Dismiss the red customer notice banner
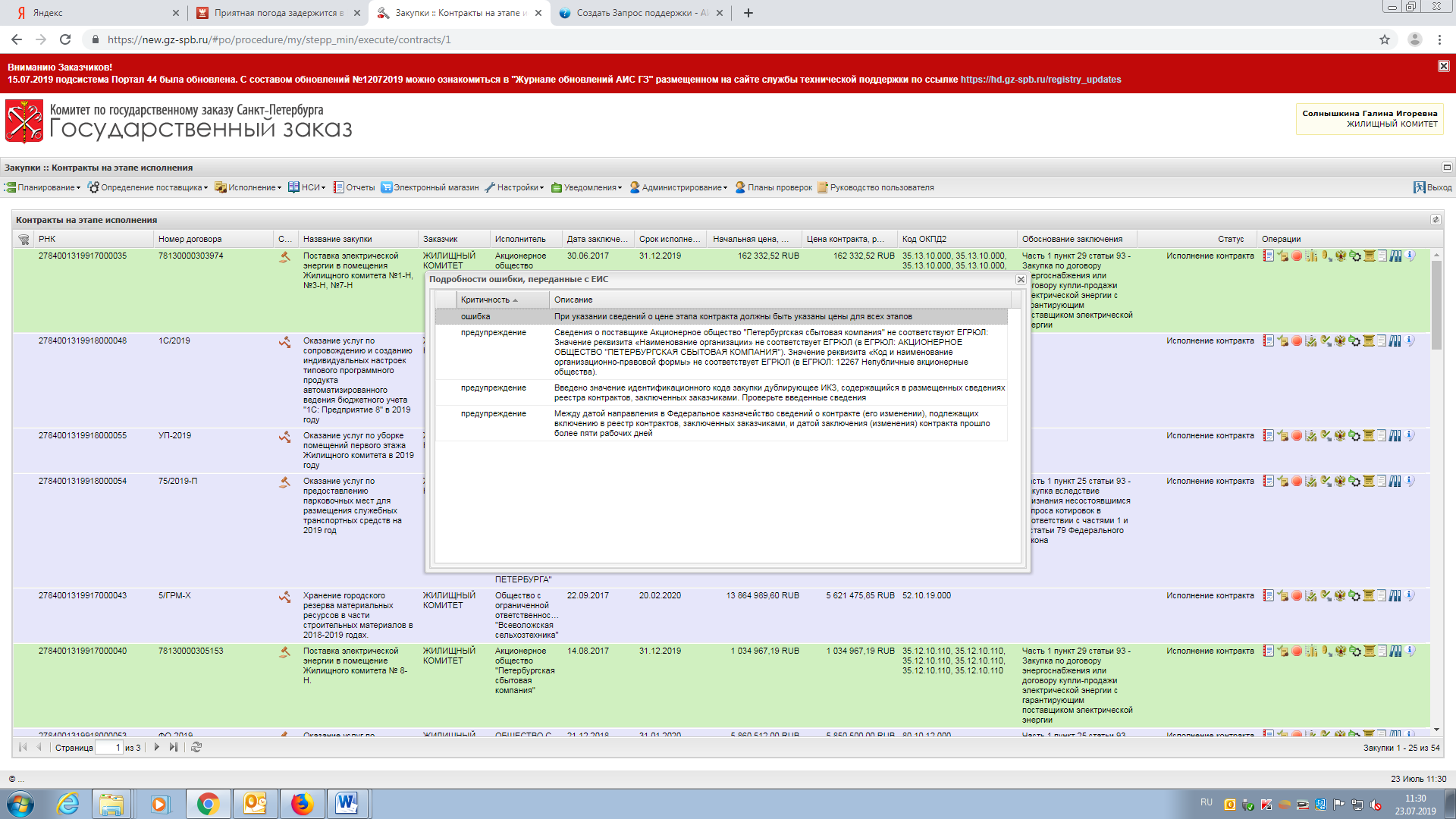The height and width of the screenshot is (819, 1456). 1443,67
